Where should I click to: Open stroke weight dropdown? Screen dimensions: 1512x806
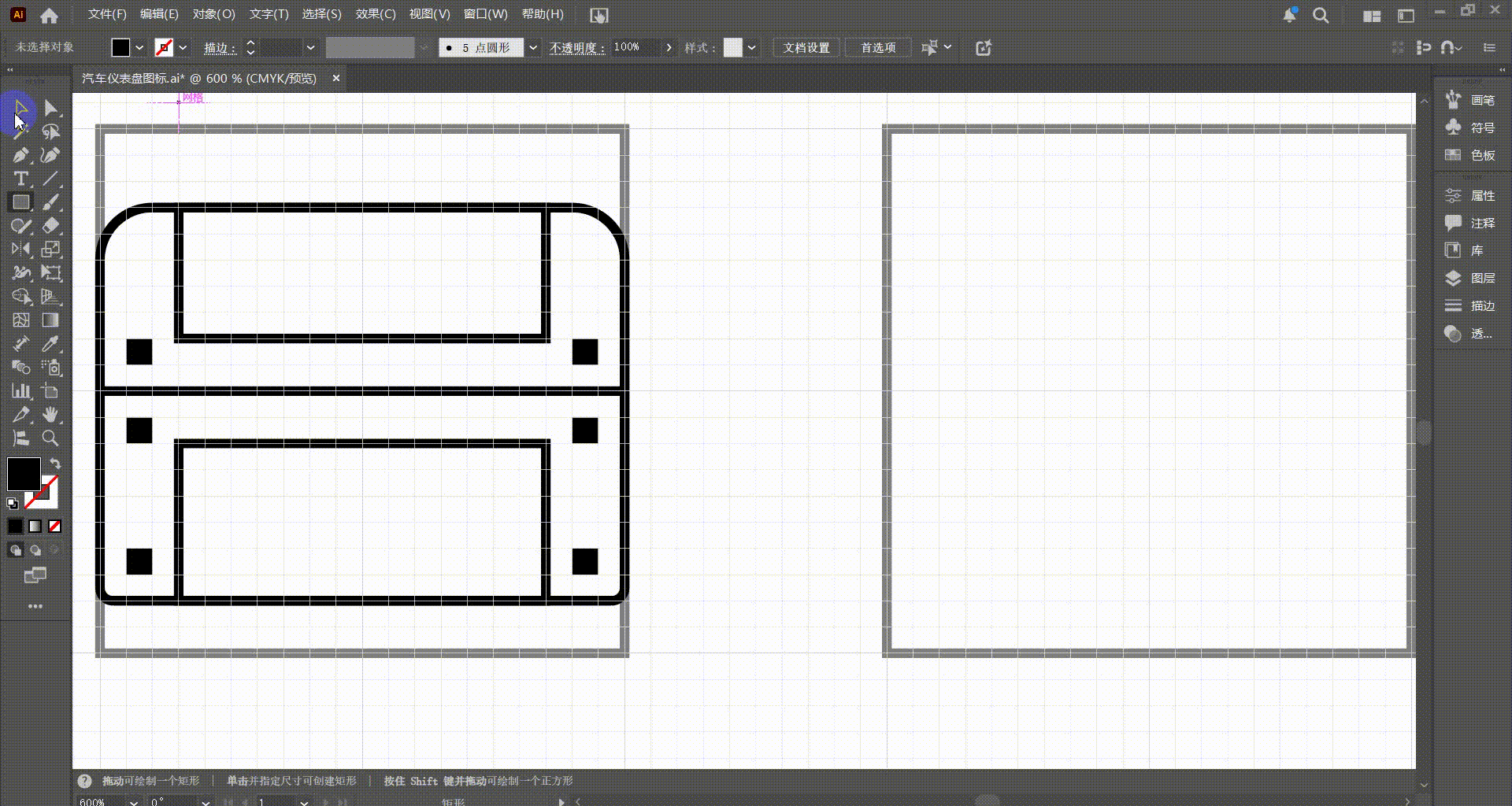point(310,48)
